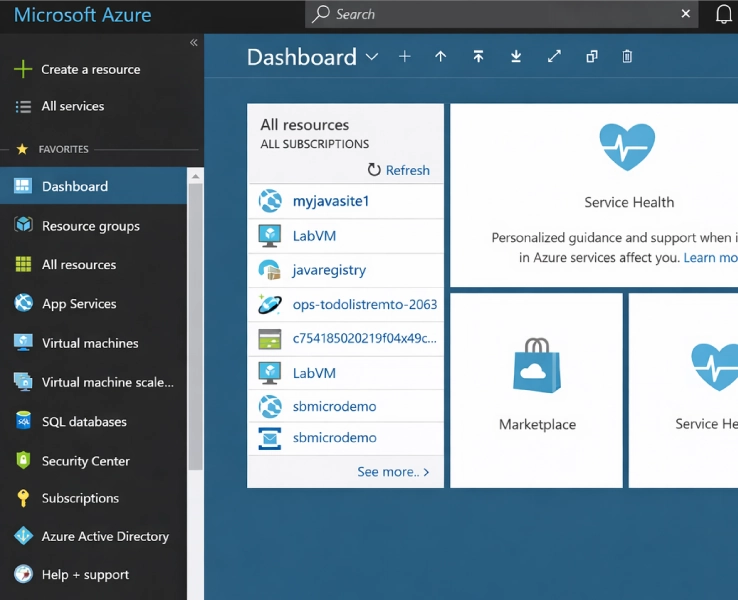Click the magnifier Search icon
738x600 pixels.
[321, 14]
